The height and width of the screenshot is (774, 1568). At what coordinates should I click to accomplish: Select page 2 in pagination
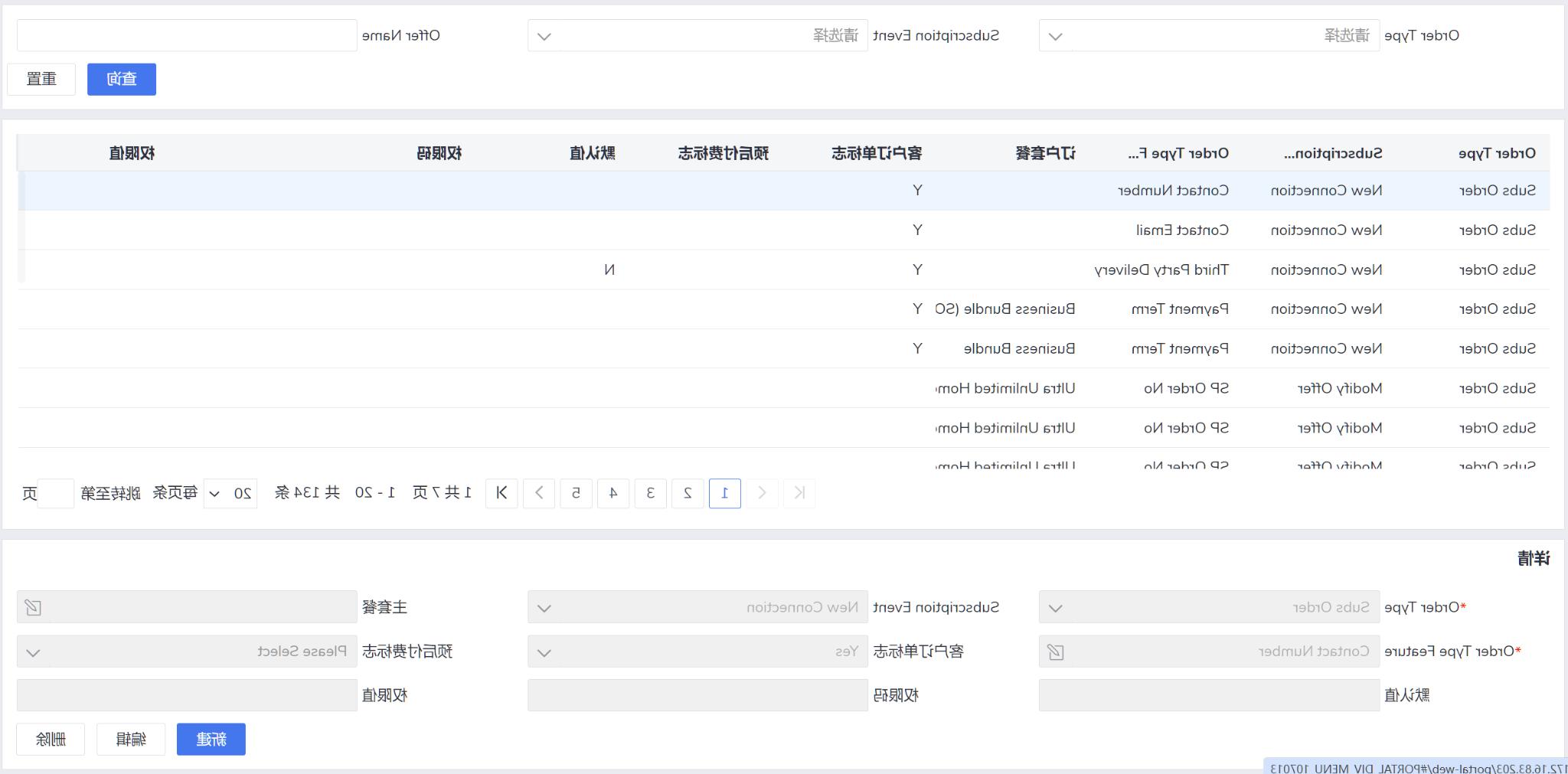coord(688,493)
